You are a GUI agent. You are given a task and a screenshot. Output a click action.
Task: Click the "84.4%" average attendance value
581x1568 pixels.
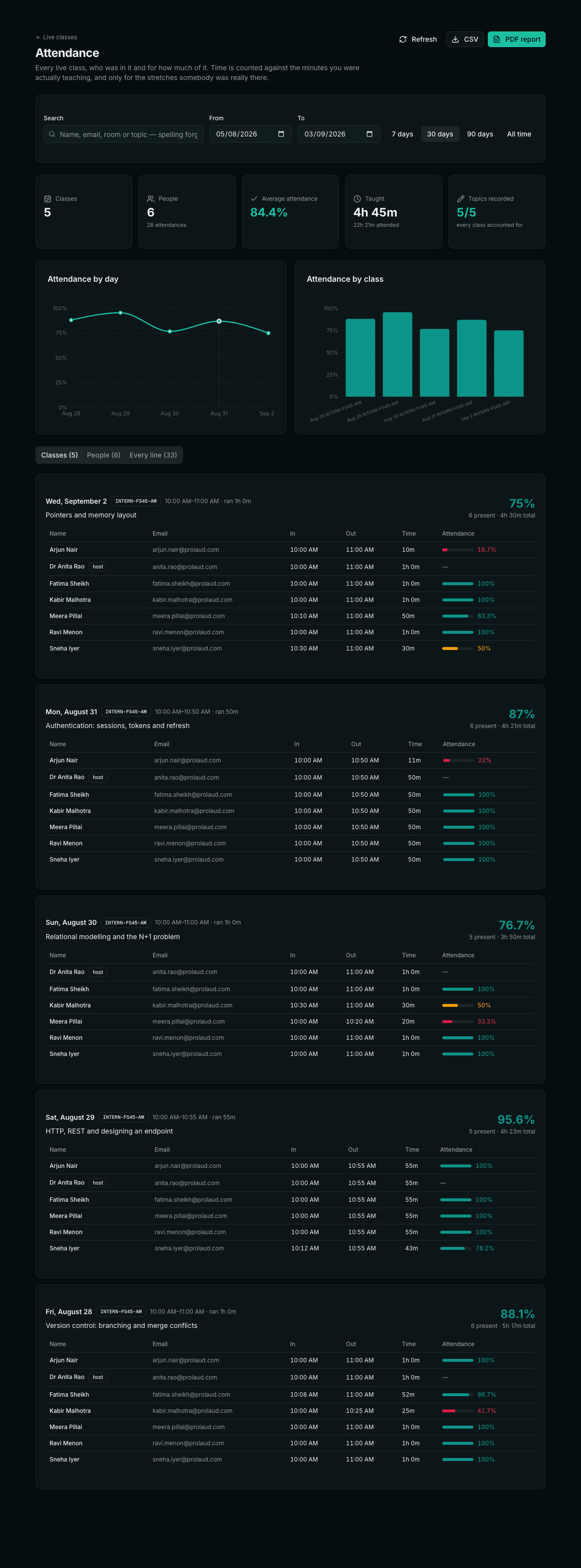coord(269,213)
